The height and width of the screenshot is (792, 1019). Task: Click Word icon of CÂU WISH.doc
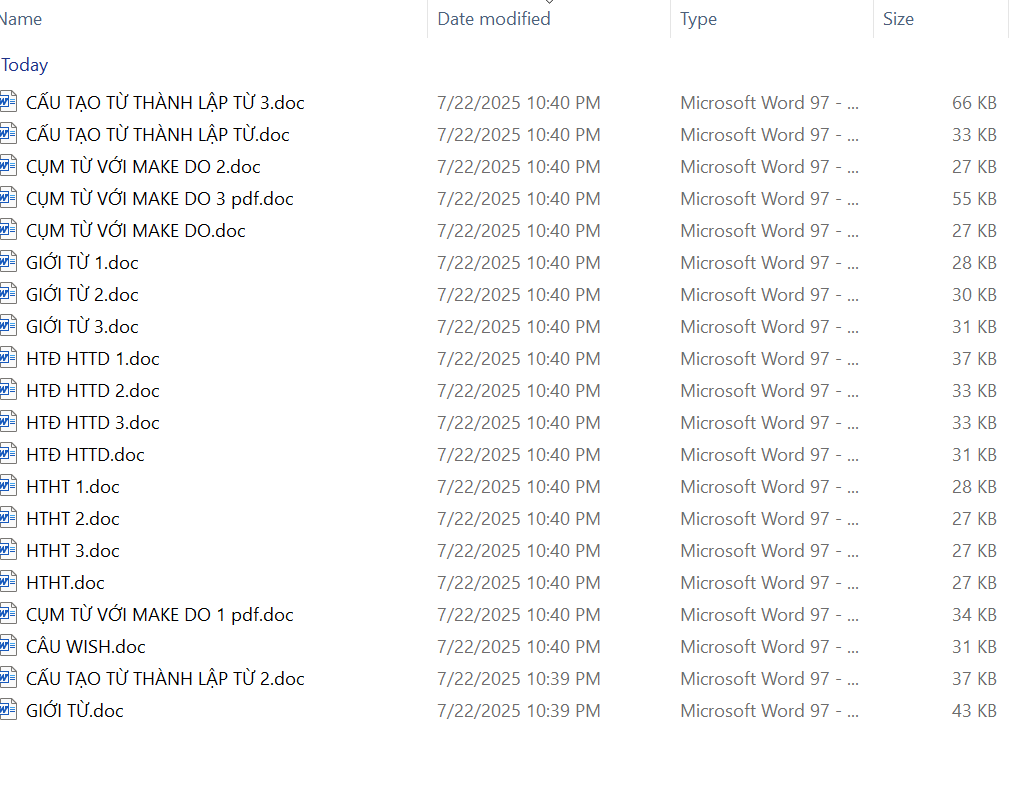coord(9,647)
